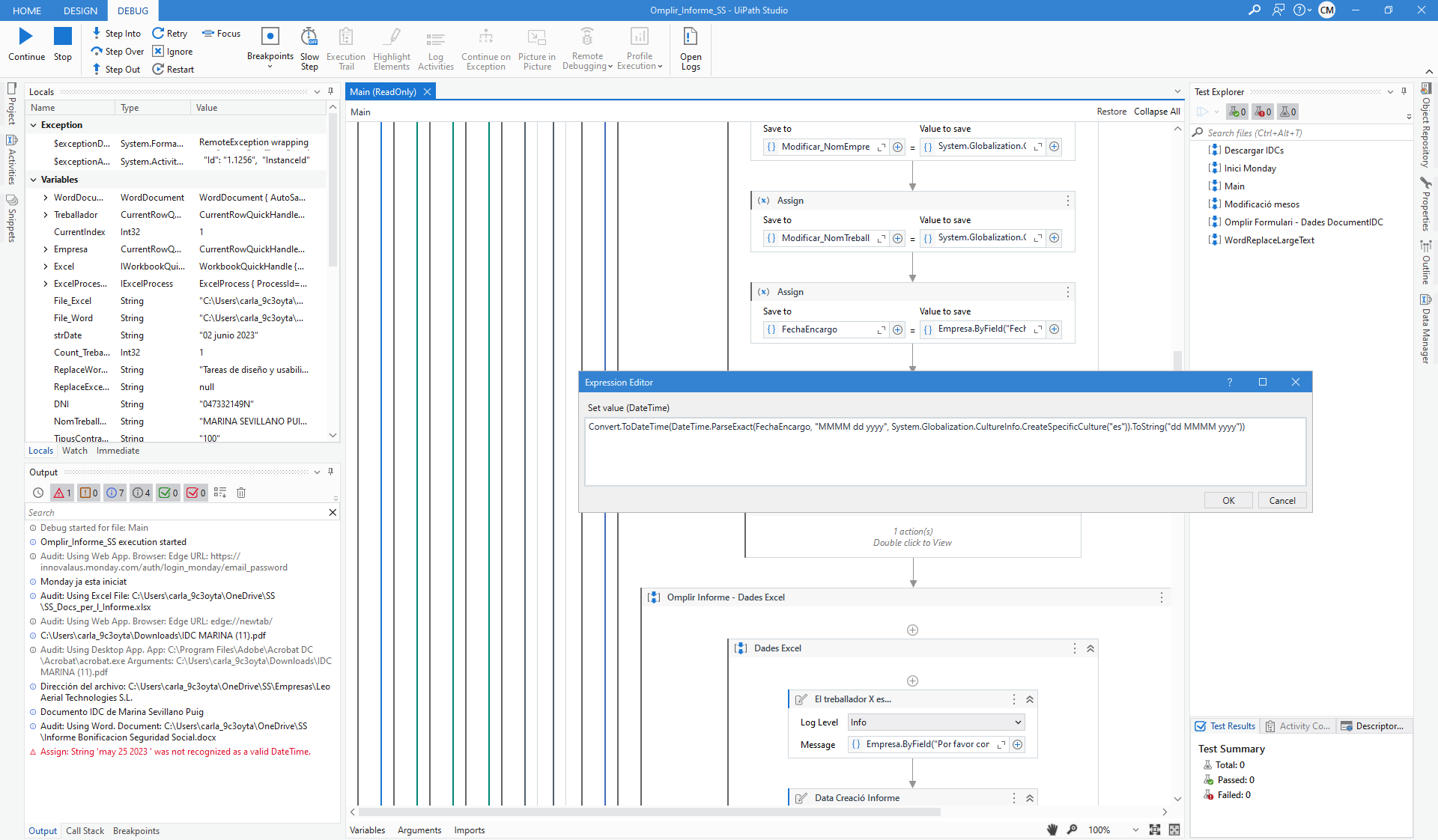Toggle info messages filter showing 7
The width and height of the screenshot is (1438, 840).
coord(115,493)
